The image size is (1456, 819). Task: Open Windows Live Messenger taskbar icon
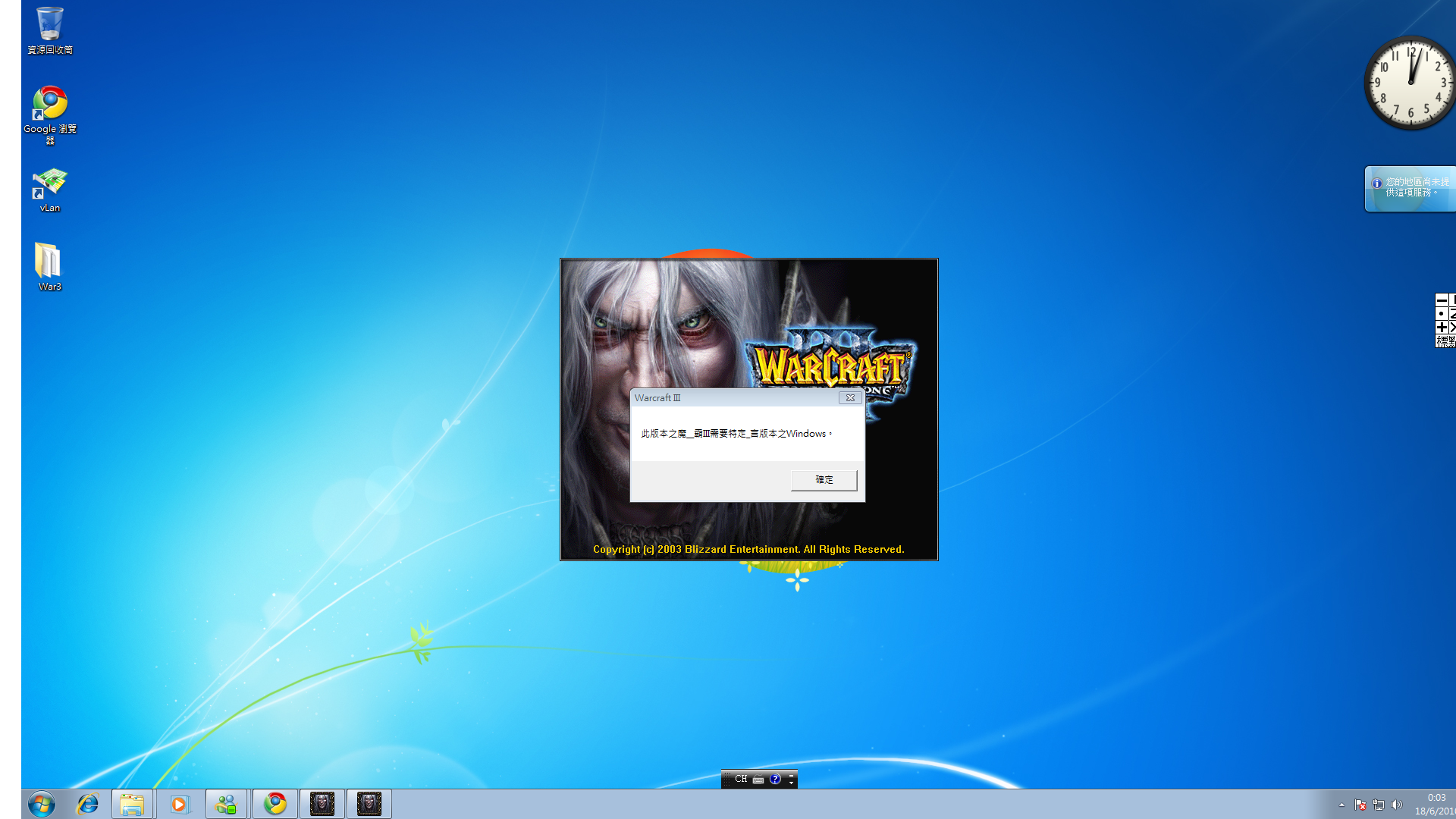226,804
